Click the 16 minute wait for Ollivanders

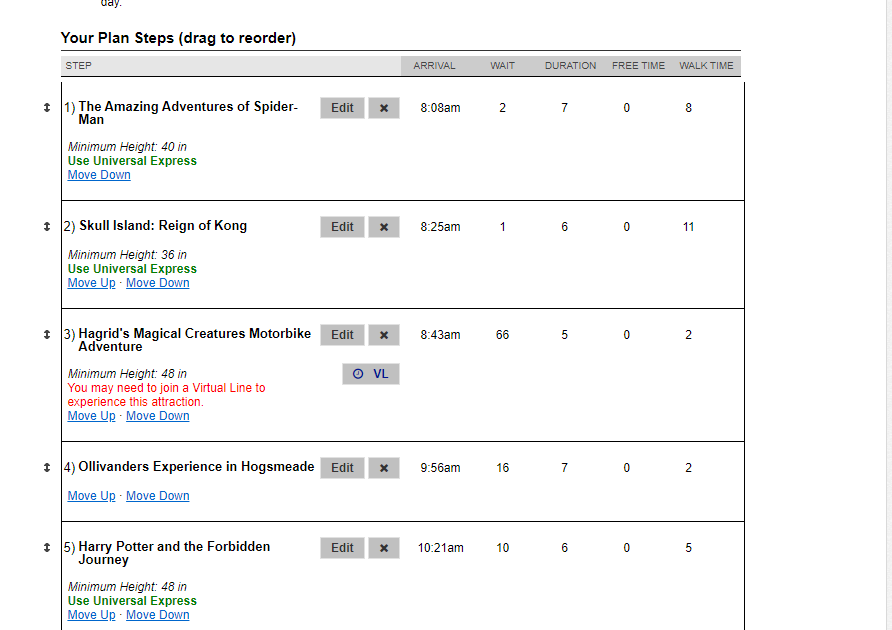point(502,468)
